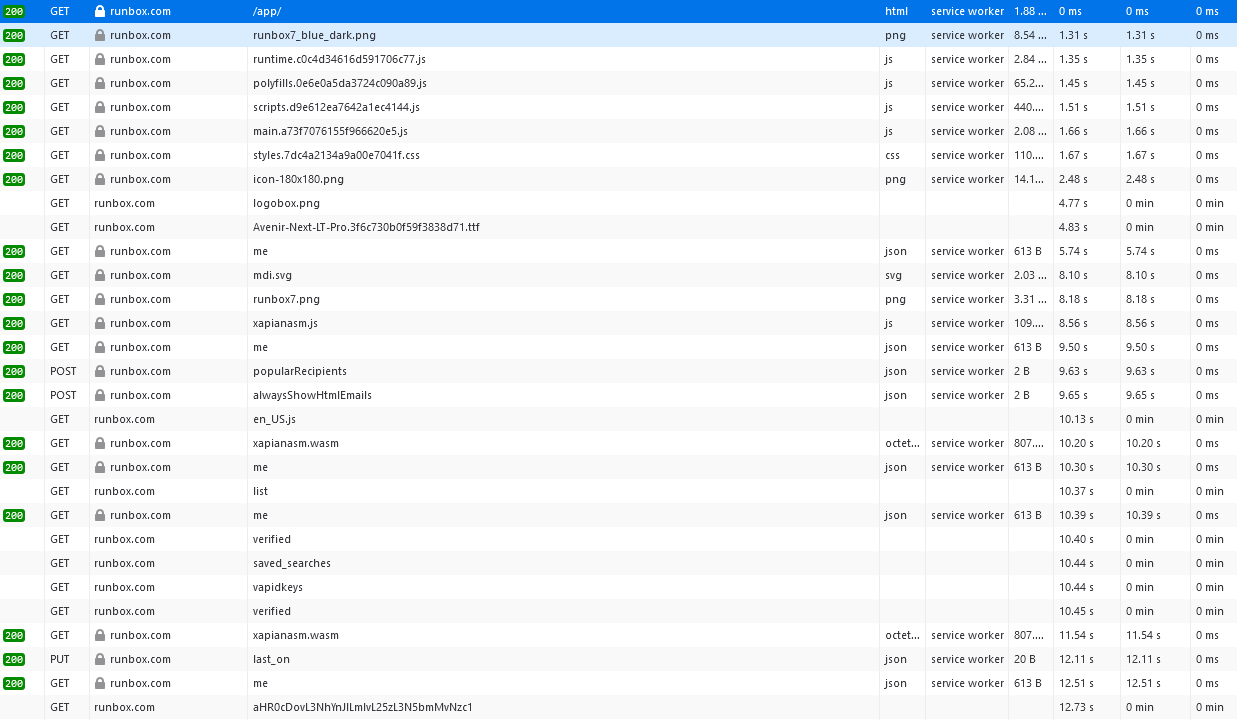Click the lock icon on the icon-180x180.png row
1237x720 pixels.
click(x=99, y=179)
